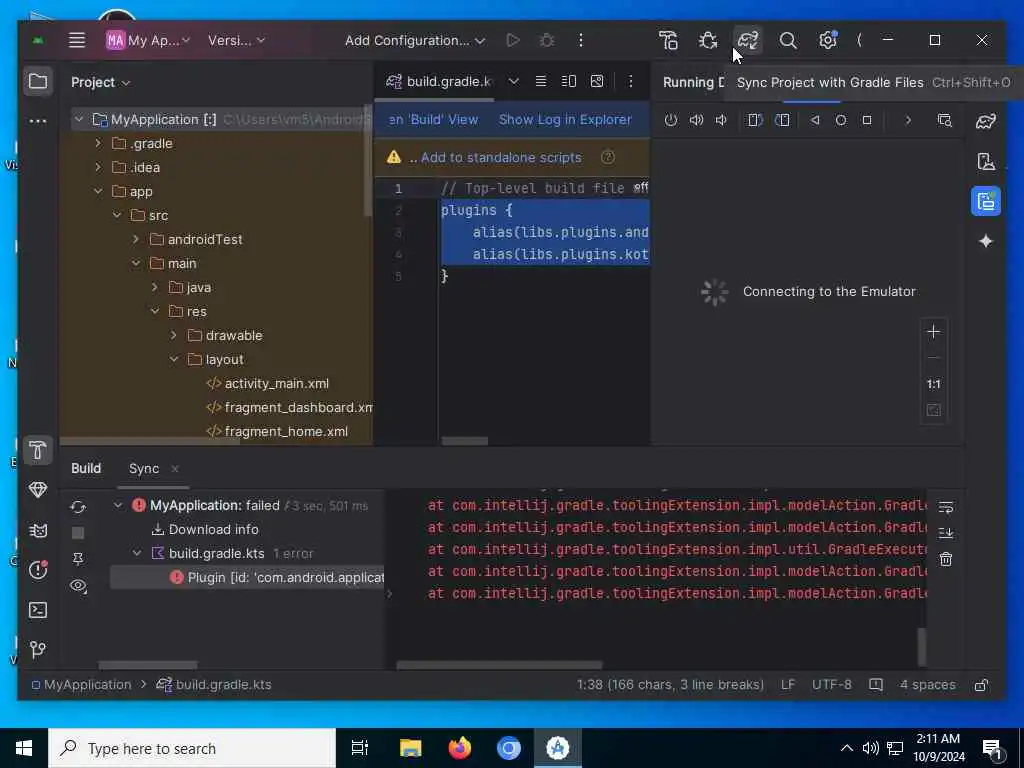1024x768 pixels.
Task: Open the Terminal tool window
Action: (x=38, y=610)
